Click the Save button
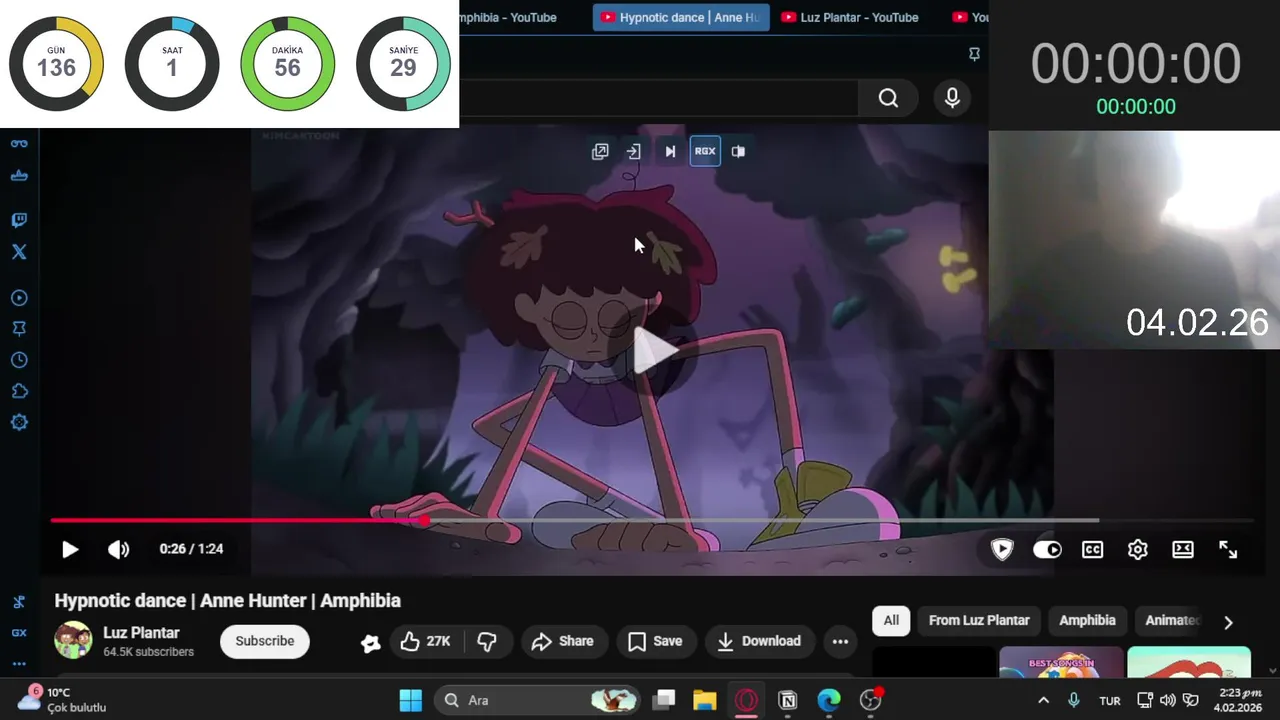 pyautogui.click(x=655, y=641)
